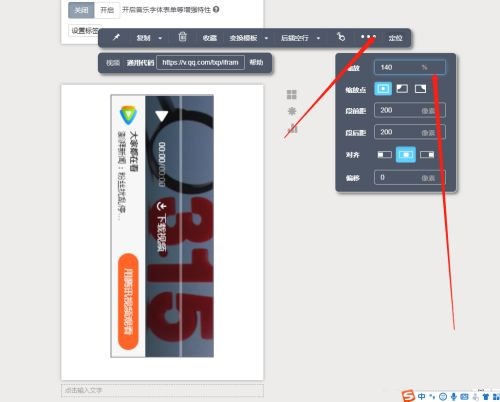Click the trash can delete icon

coord(182,37)
